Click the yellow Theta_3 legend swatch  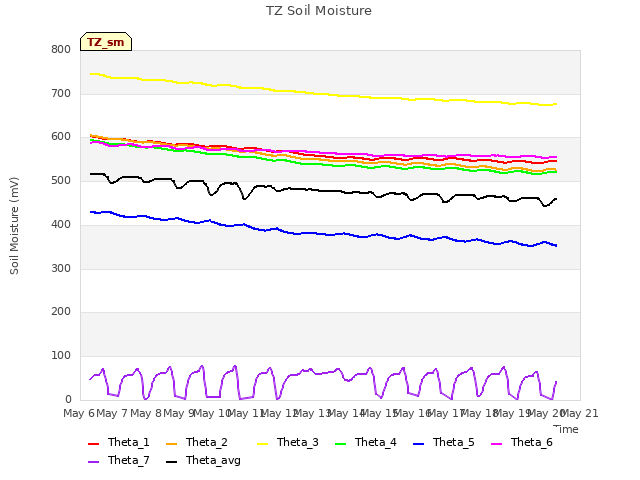pyautogui.click(x=262, y=443)
